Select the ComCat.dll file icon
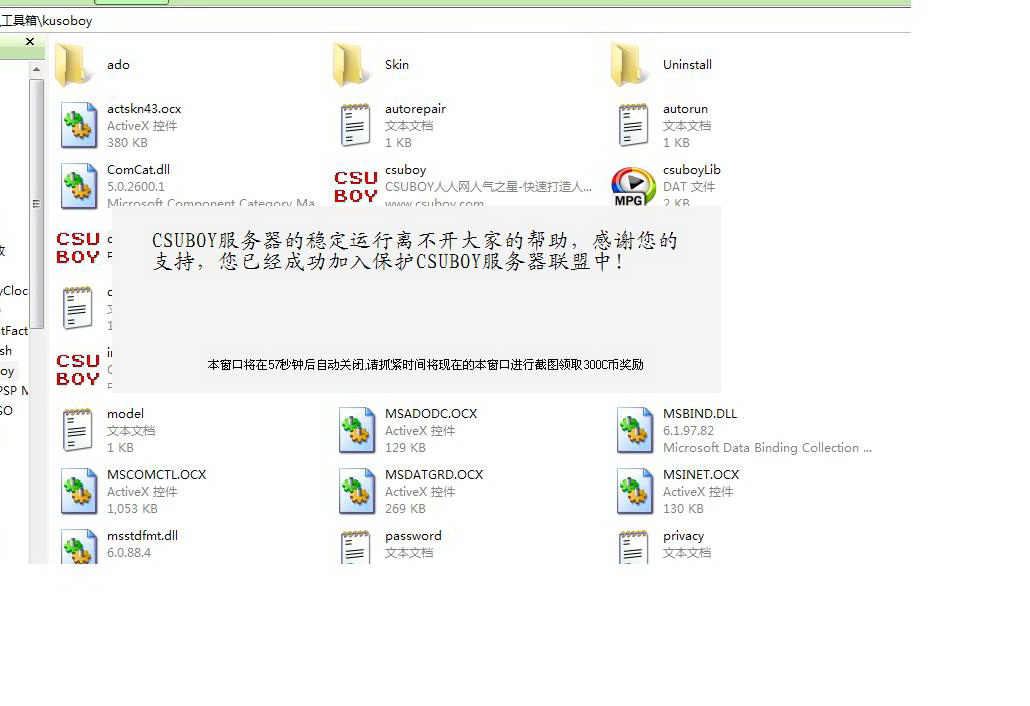This screenshot has height=706, width=1030. click(x=79, y=186)
